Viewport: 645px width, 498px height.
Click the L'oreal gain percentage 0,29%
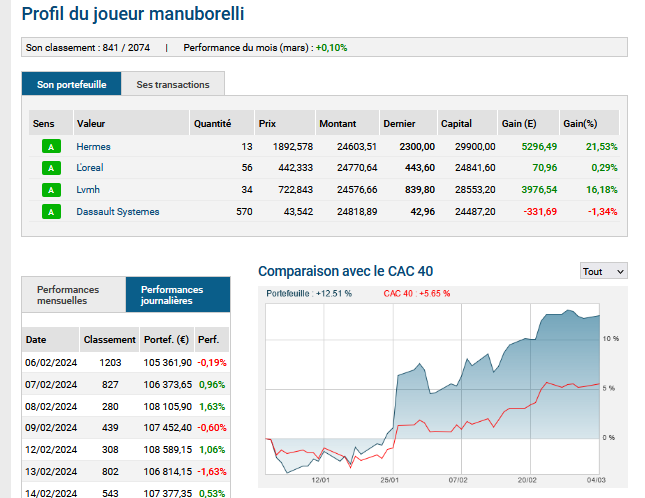point(604,168)
